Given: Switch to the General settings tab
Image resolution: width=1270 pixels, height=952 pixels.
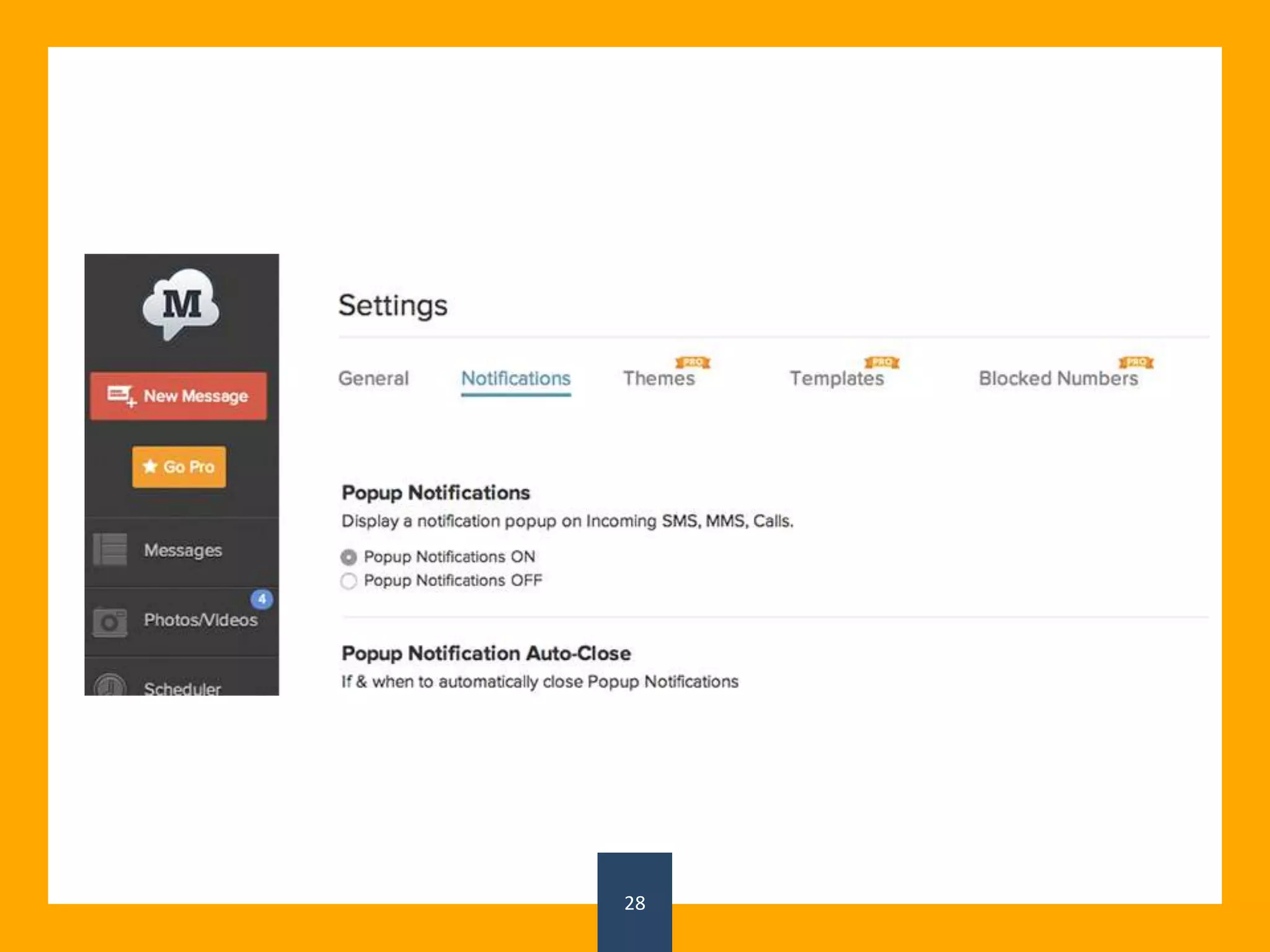Looking at the screenshot, I should pos(373,378).
